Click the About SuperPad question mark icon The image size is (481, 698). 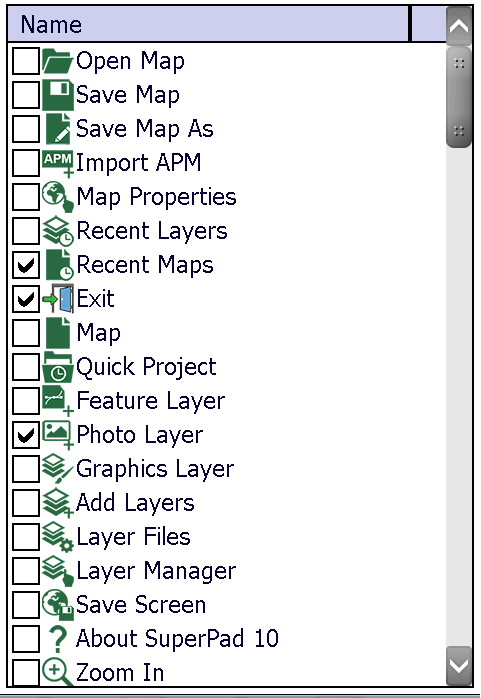coord(57,638)
